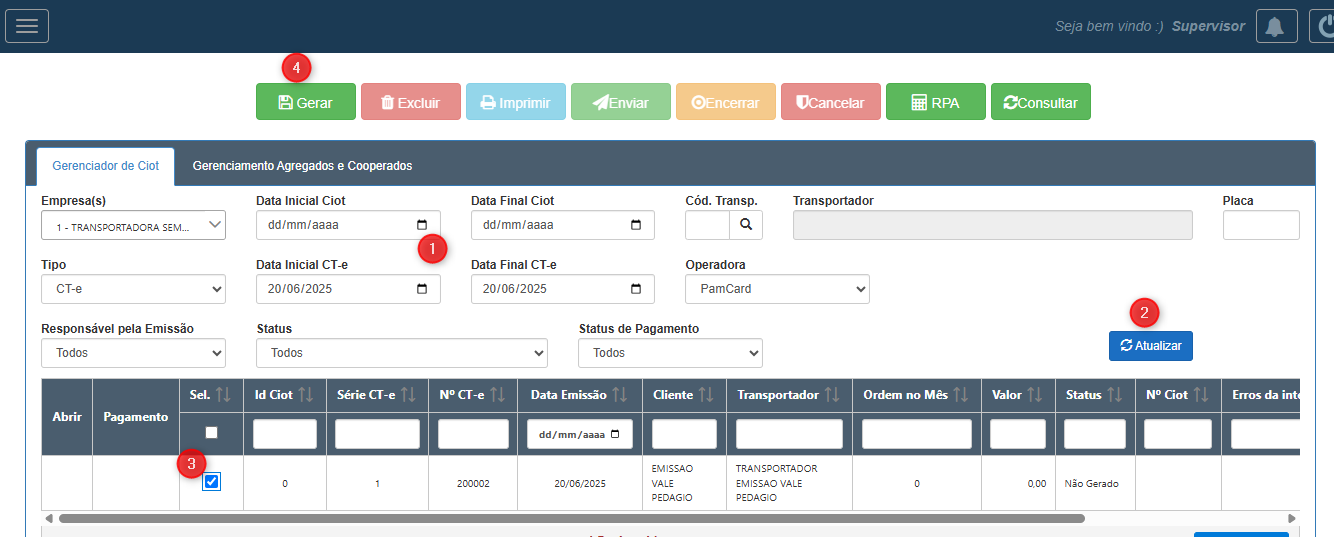Sort table by Valor column arrows
Screen dimensions: 1334x537
[x=1035, y=395]
